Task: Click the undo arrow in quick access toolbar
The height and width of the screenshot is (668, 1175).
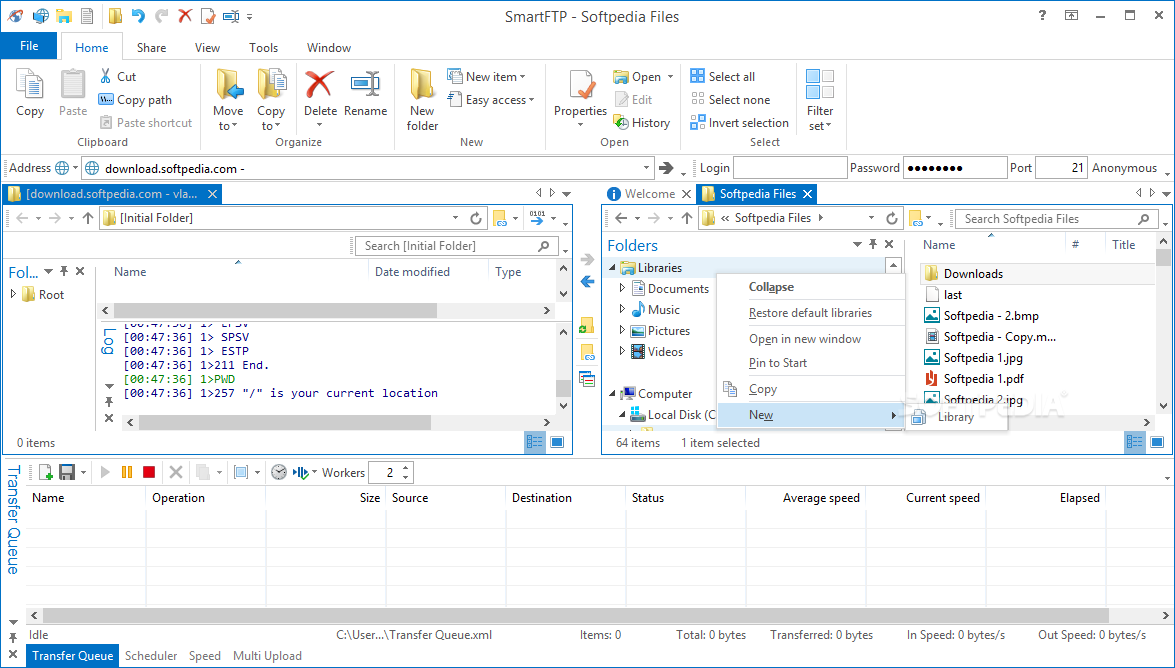Action: [x=138, y=16]
